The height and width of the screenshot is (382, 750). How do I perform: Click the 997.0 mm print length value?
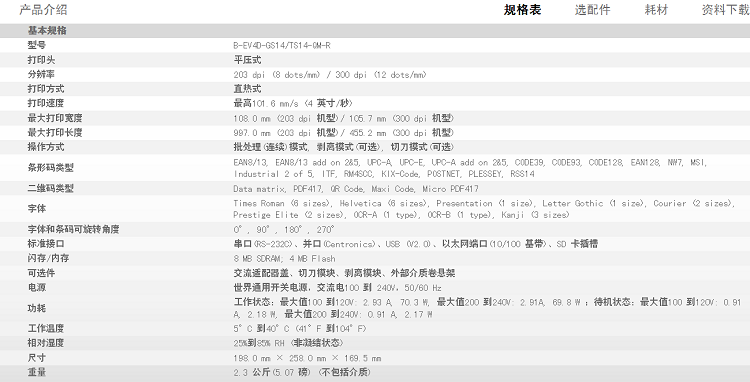344,132
